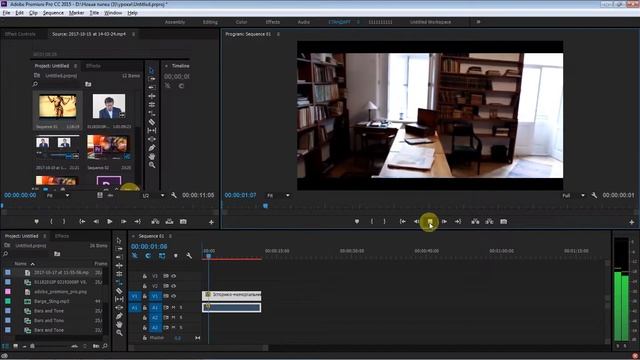Toggle lock on track V3
640x360 pixels.
point(144,276)
